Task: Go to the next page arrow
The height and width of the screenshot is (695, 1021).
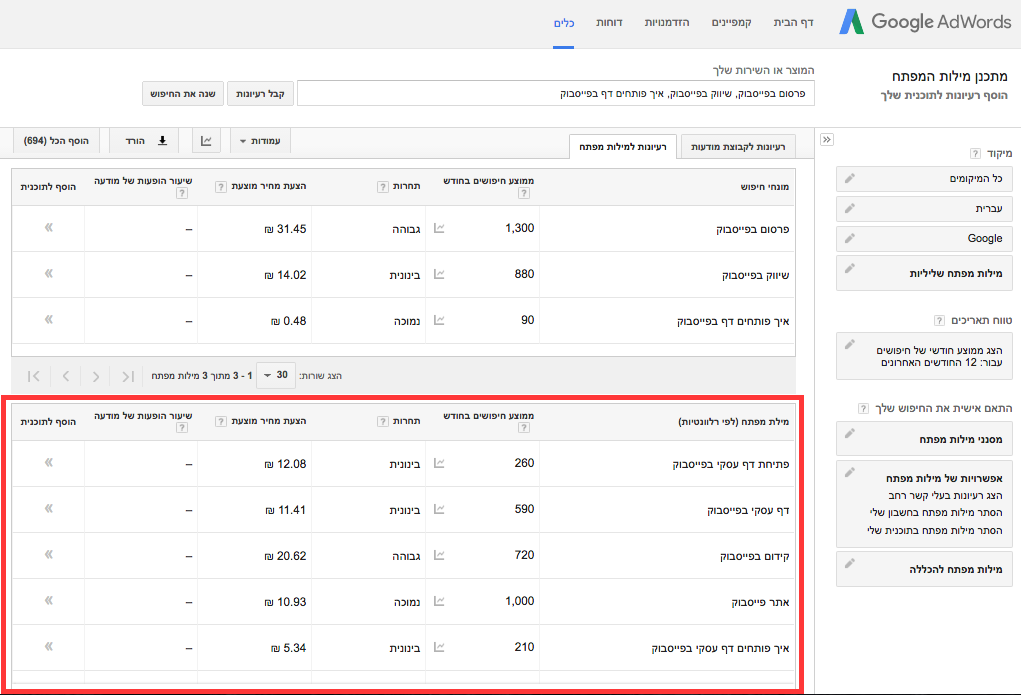Action: pyautogui.click(x=66, y=376)
